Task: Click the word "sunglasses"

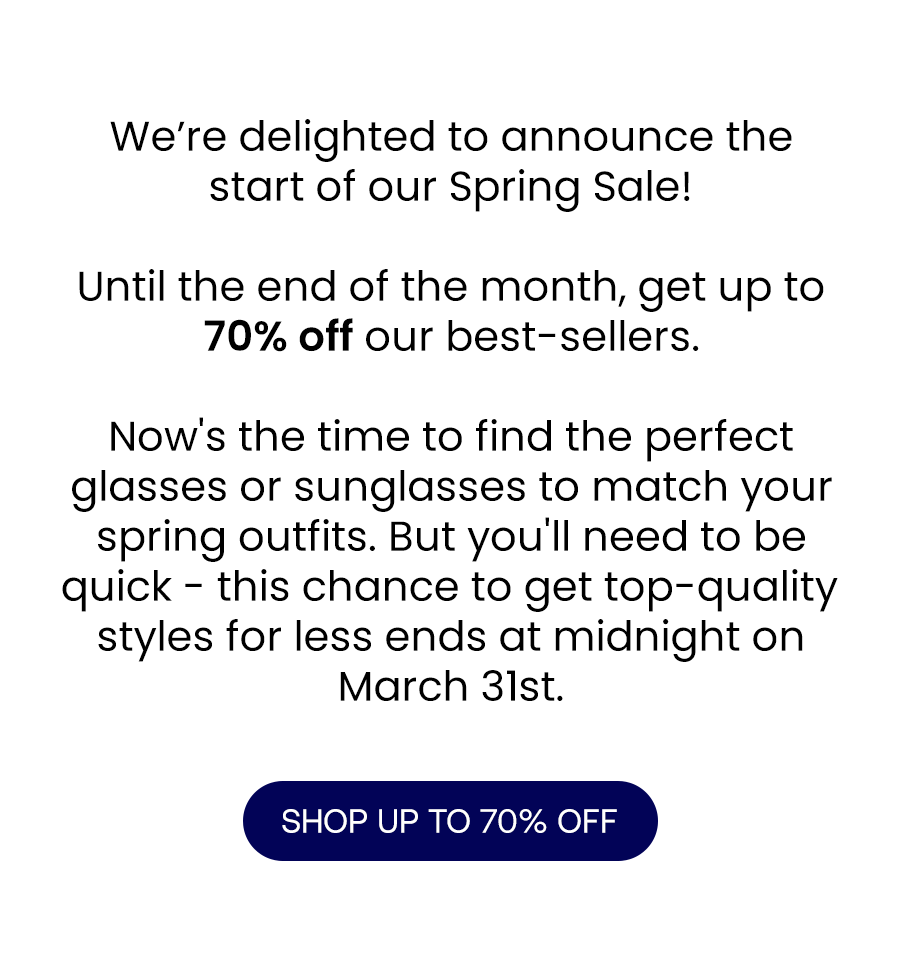Action: (x=409, y=488)
